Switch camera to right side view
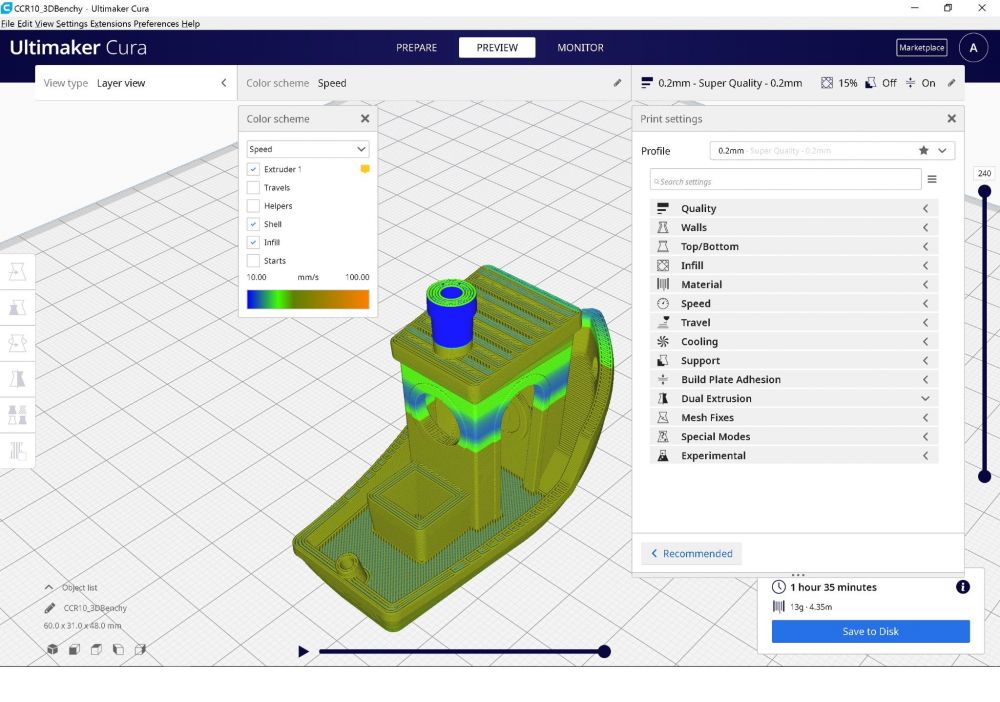Viewport: 1000px width, 702px height. click(x=140, y=649)
